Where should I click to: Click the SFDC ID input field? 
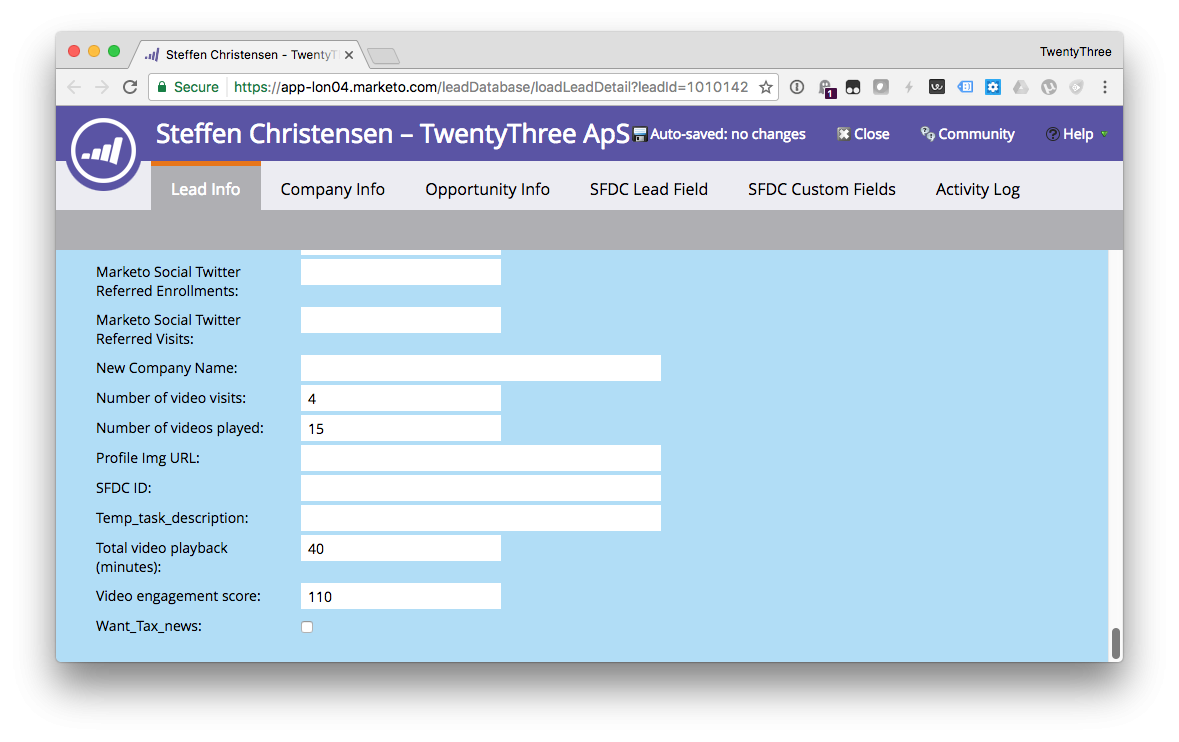(480, 489)
